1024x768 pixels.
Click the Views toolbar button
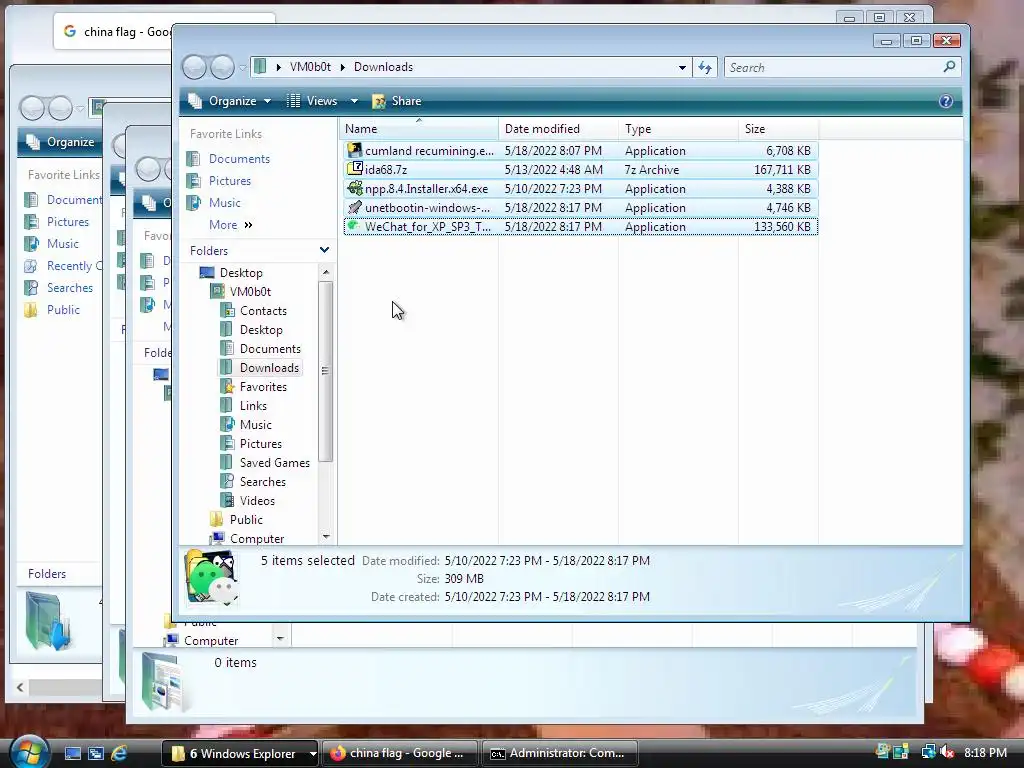[313, 101]
